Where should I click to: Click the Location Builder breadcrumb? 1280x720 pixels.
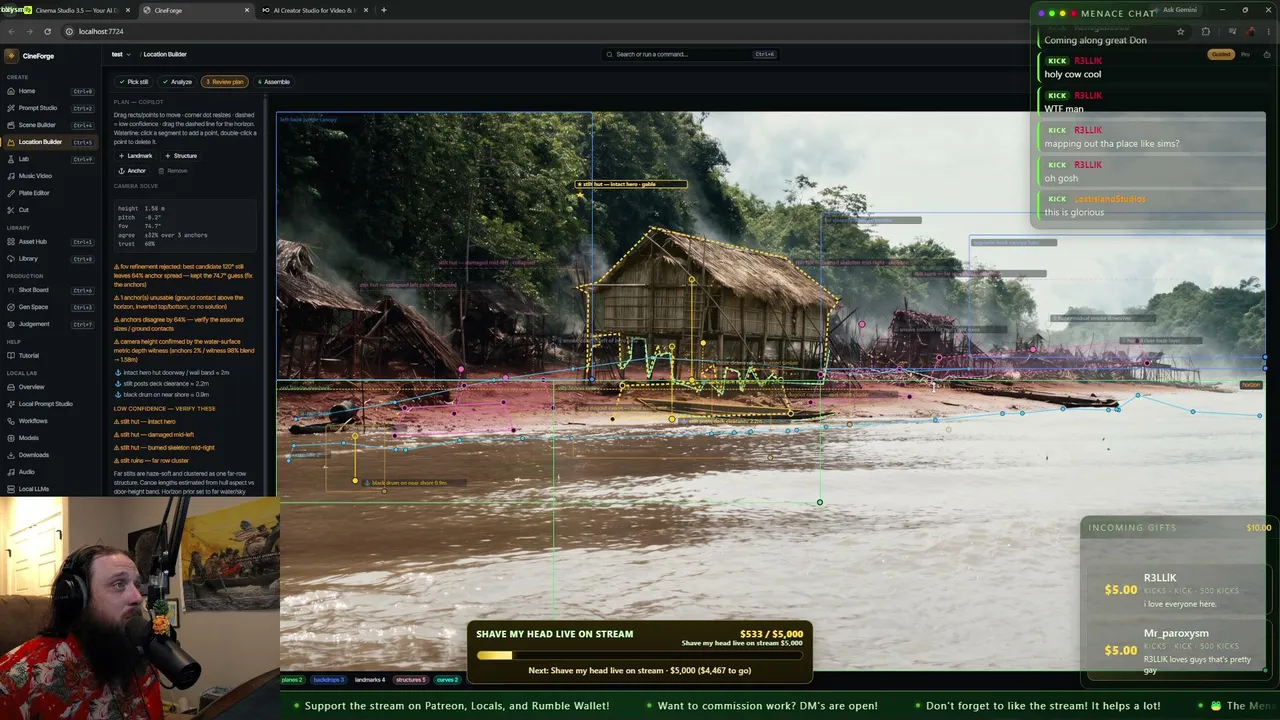click(x=165, y=54)
